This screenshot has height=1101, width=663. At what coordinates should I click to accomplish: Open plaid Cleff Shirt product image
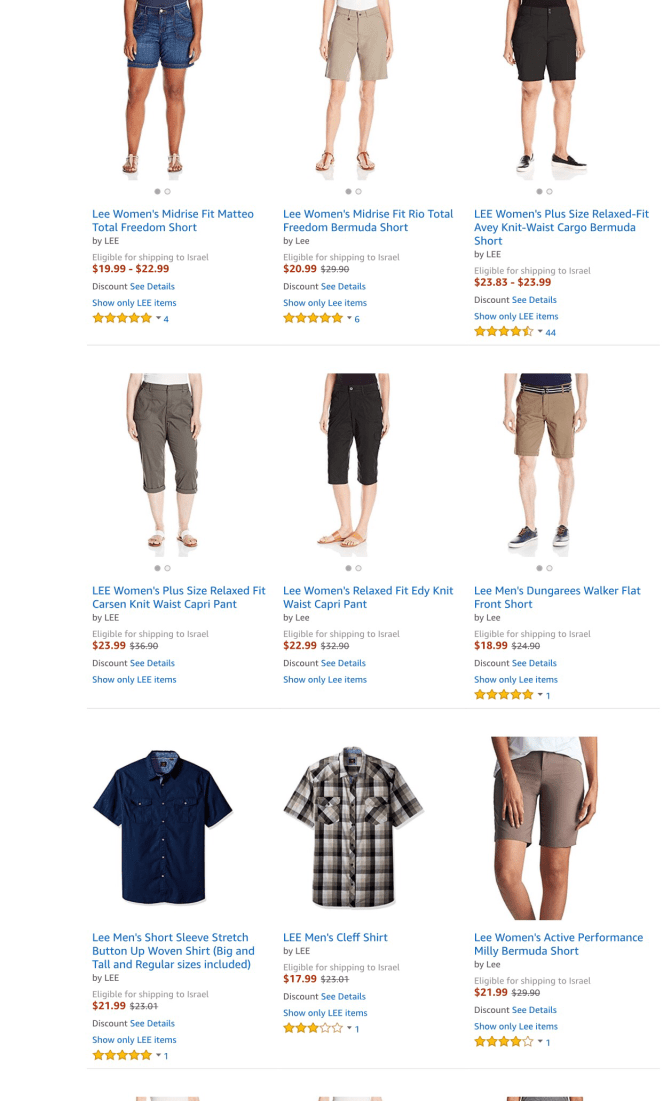(353, 826)
